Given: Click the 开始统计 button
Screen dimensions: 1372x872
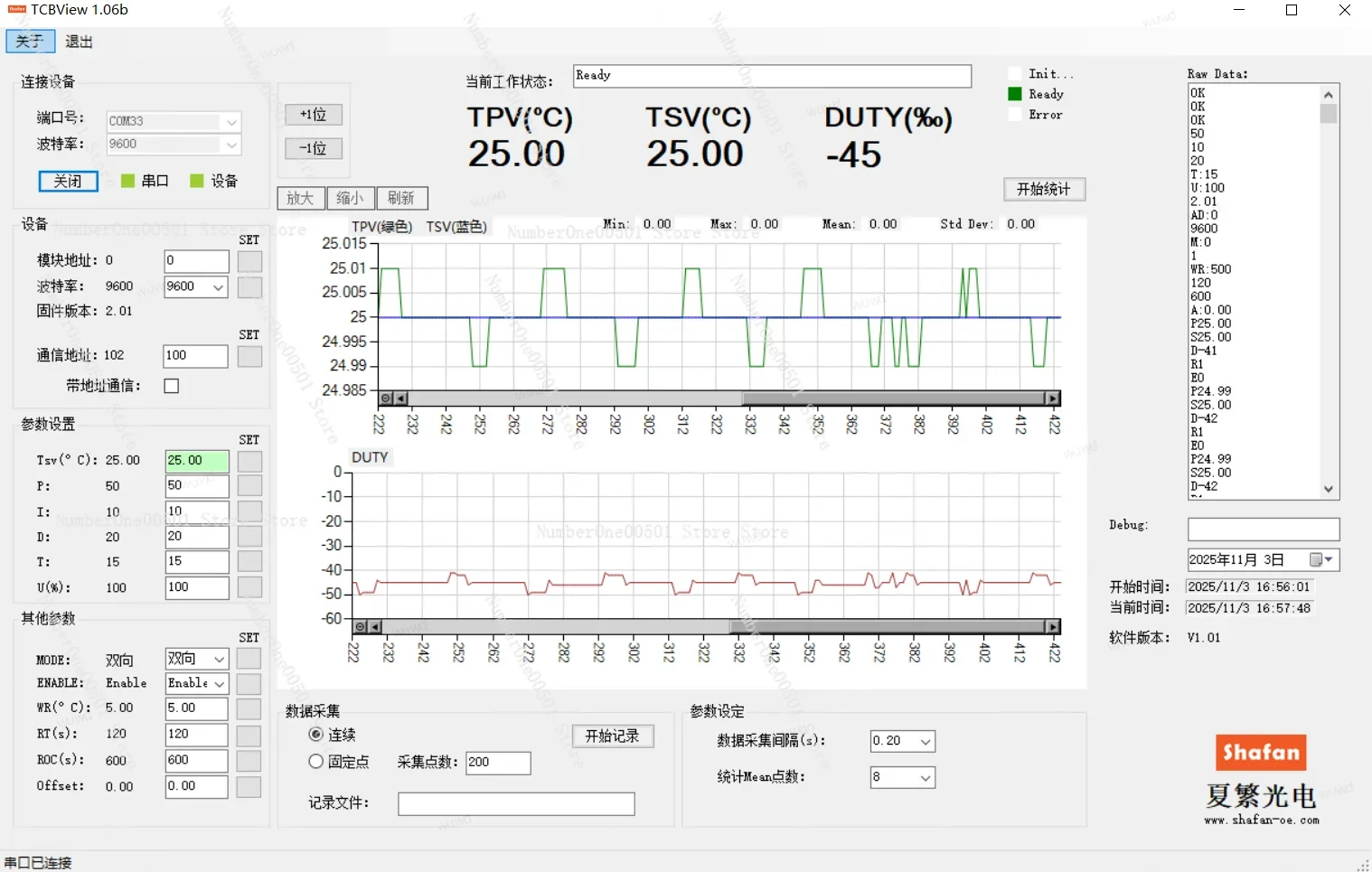Looking at the screenshot, I should point(1044,189).
